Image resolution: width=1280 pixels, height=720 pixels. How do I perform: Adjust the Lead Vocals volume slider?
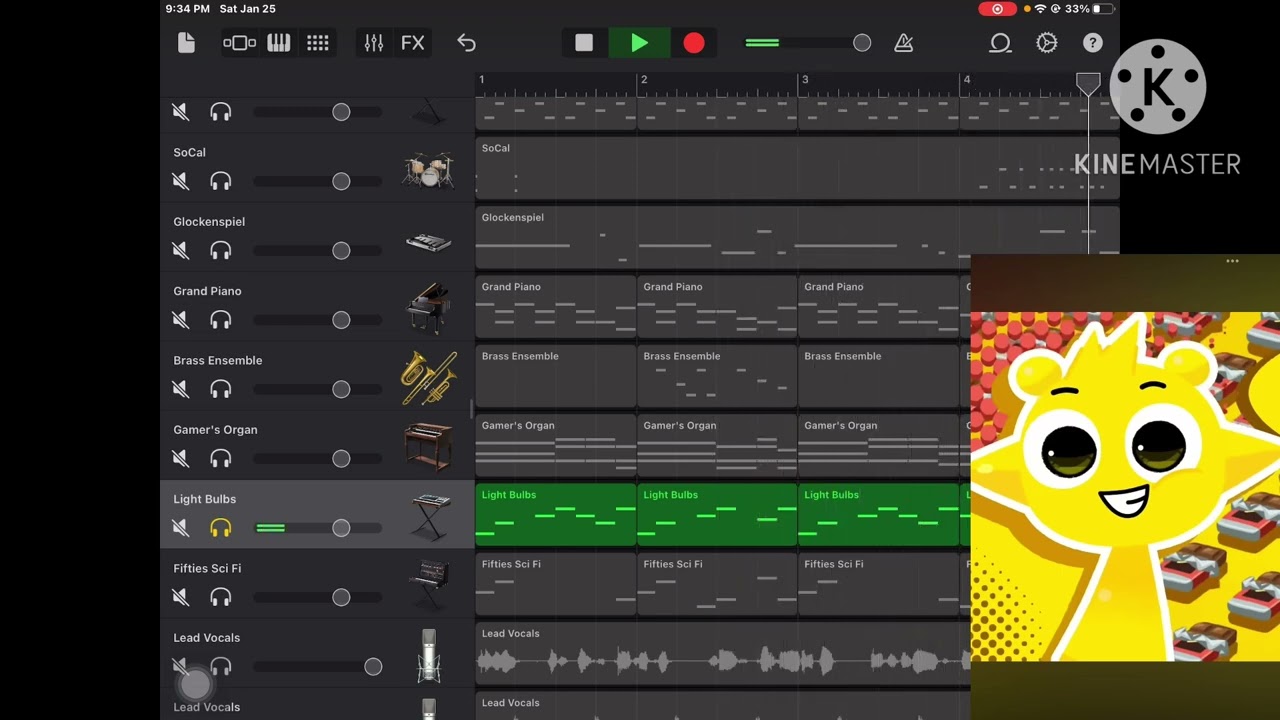[318, 666]
